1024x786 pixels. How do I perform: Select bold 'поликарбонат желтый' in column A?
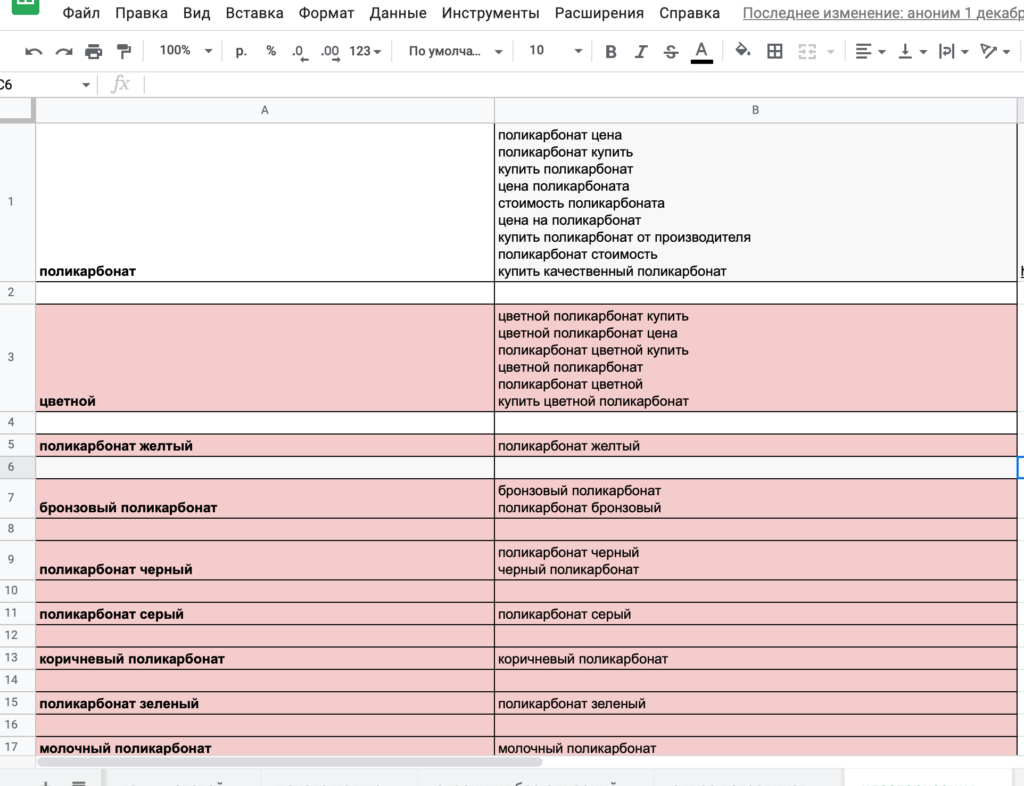(x=264, y=445)
